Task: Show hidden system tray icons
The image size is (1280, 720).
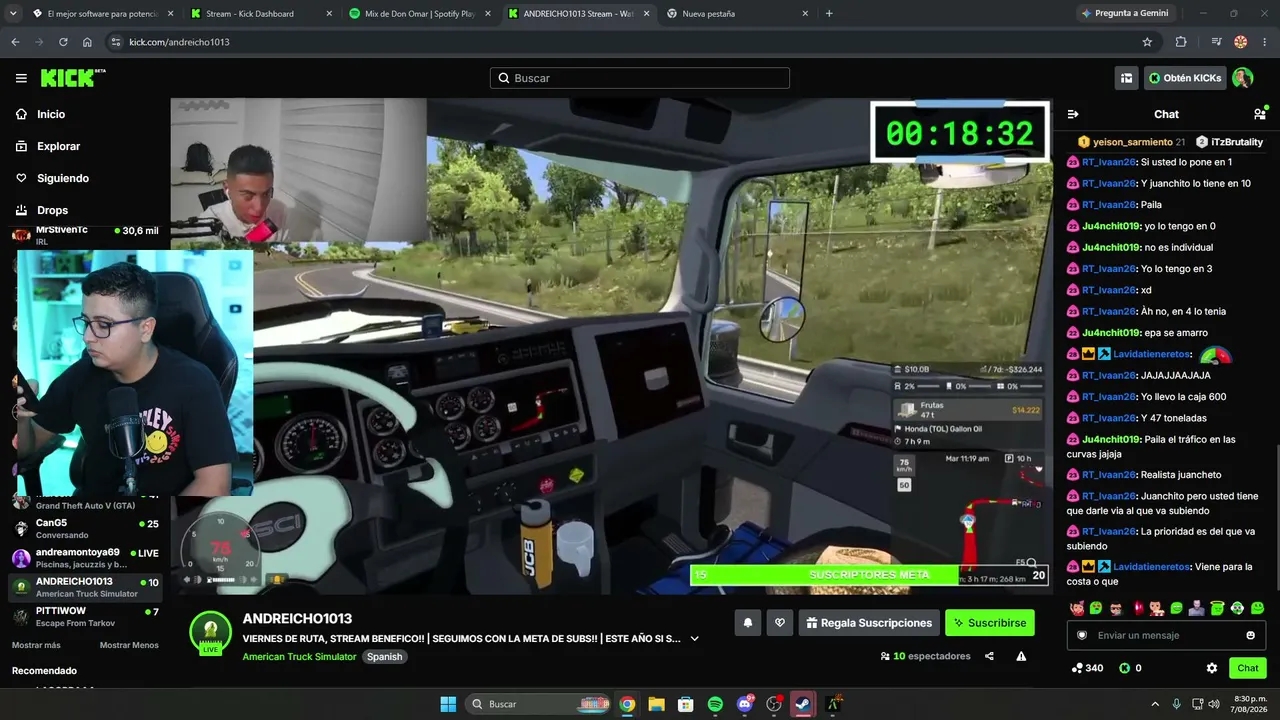Action: [x=1155, y=704]
